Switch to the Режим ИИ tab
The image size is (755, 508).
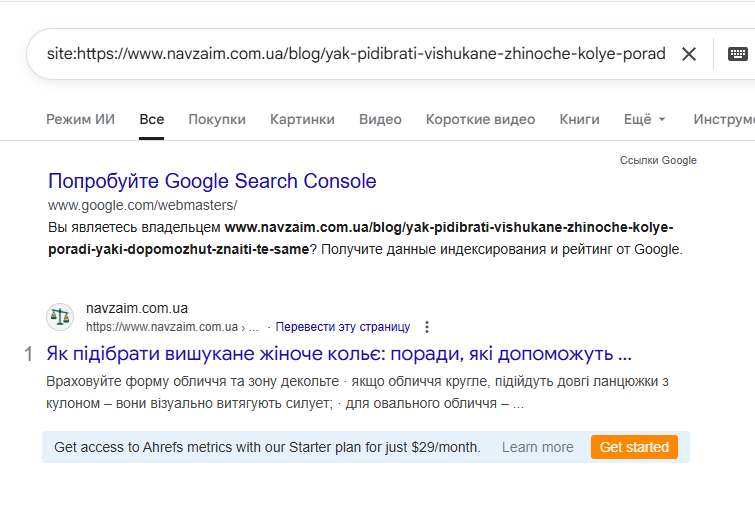pos(80,119)
